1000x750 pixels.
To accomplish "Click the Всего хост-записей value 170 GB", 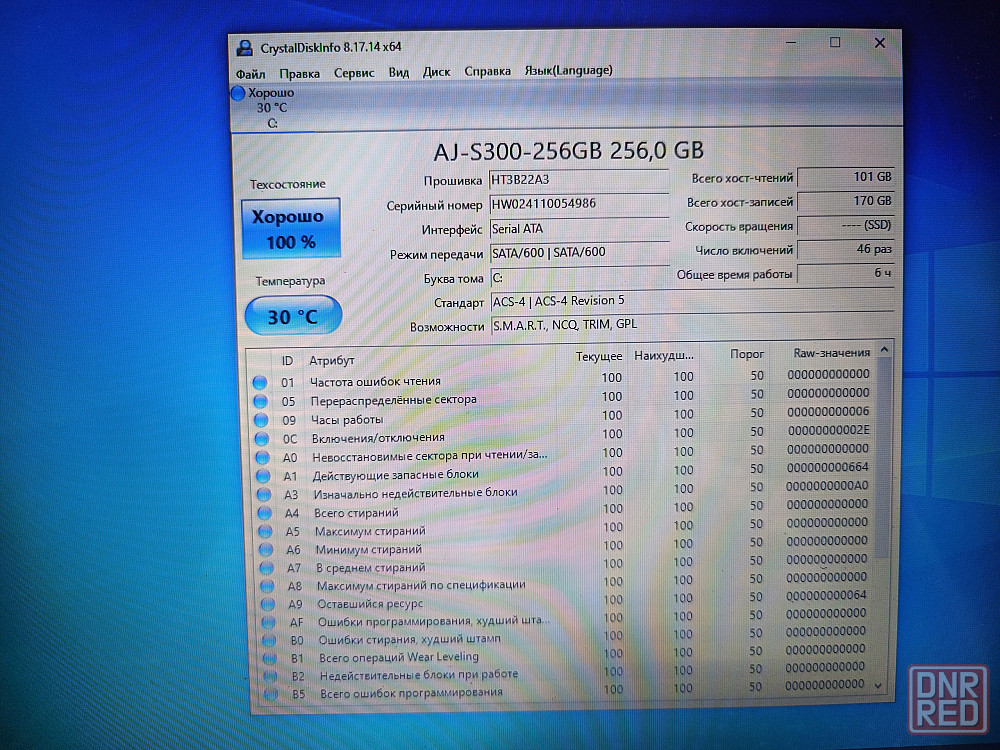I will 846,202.
